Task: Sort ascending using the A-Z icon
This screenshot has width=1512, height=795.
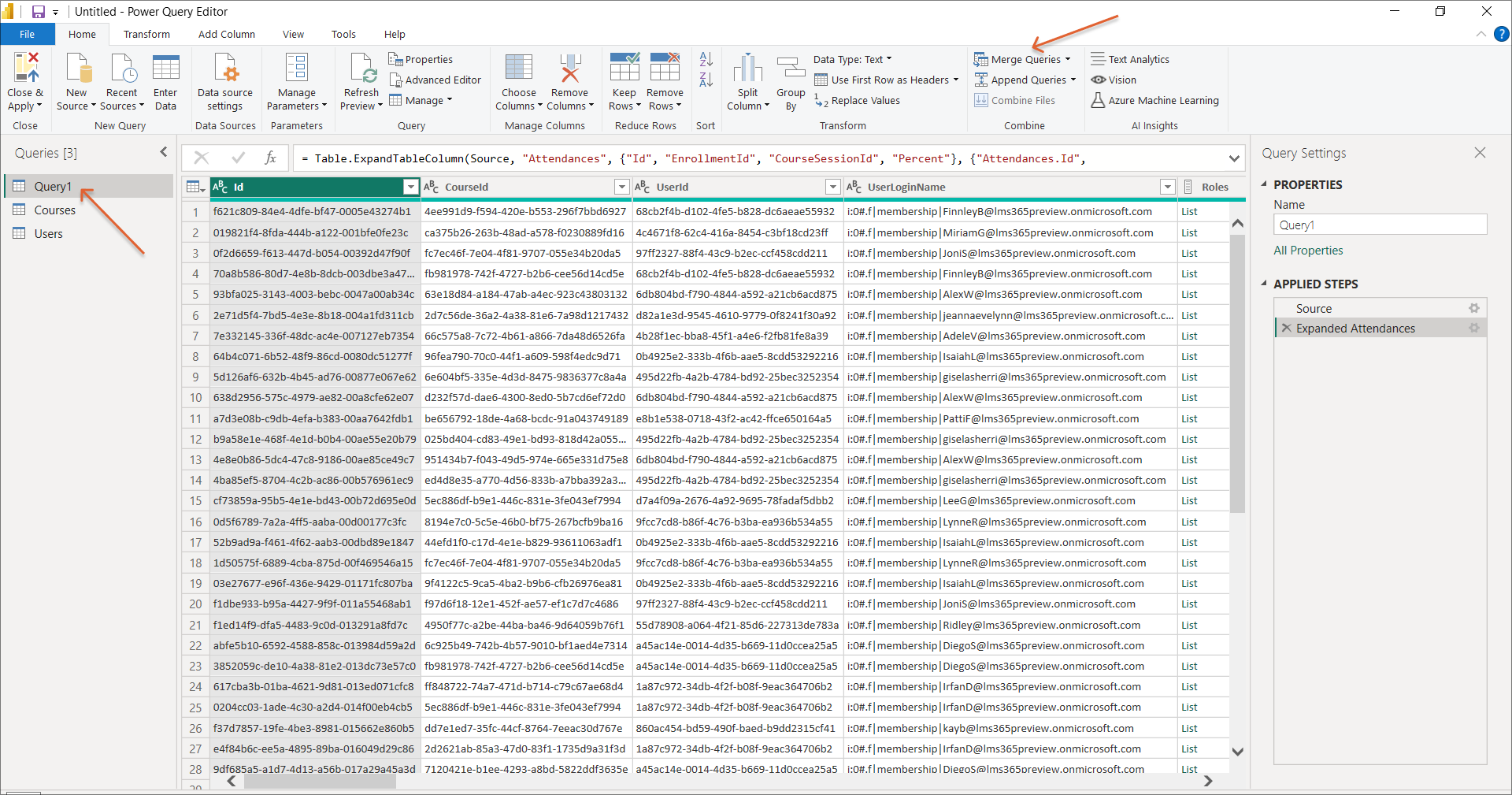Action: coord(706,59)
